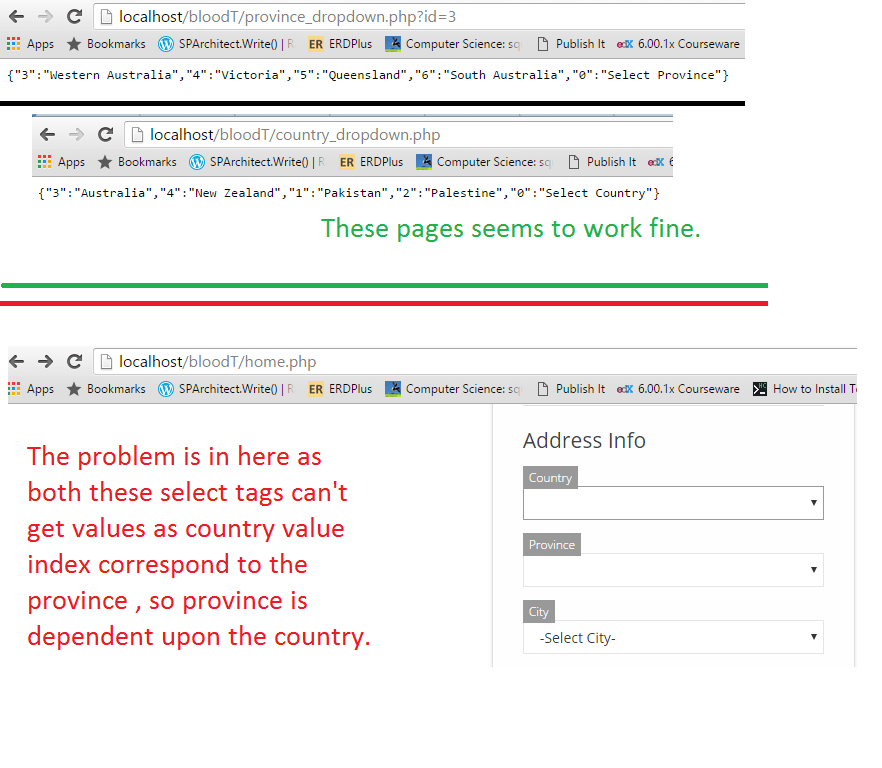Viewport: 882px width, 768px height.
Task: Open Apps shortcut in province_dropdown browser
Action: click(x=31, y=44)
